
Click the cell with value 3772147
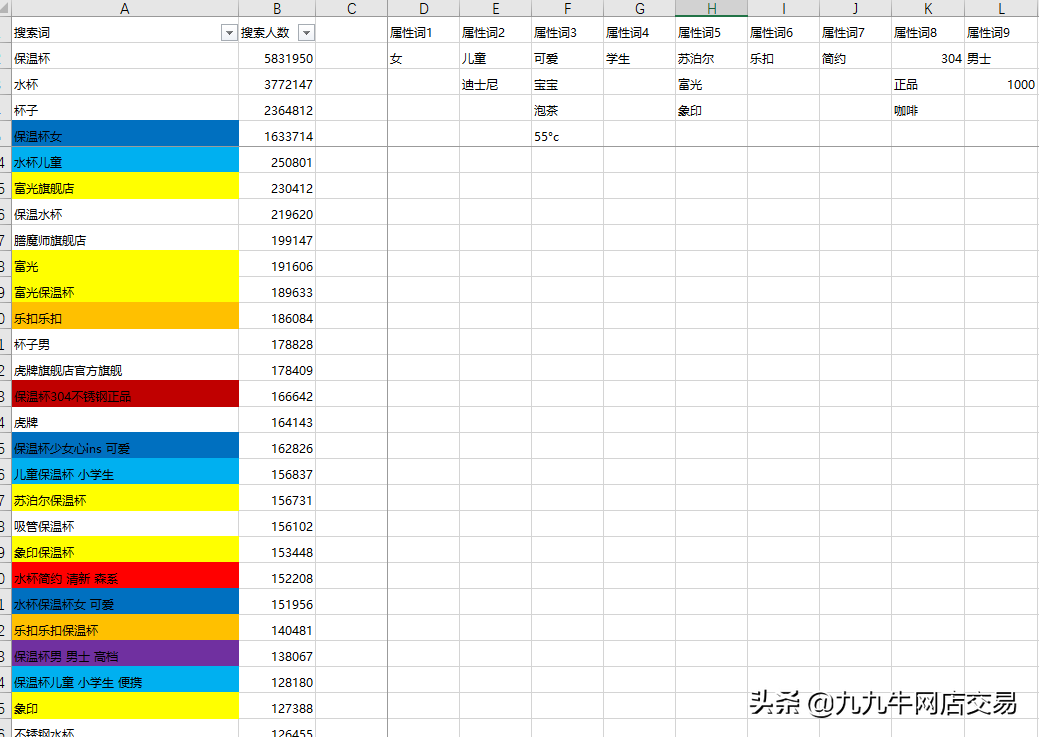pyautogui.click(x=277, y=84)
